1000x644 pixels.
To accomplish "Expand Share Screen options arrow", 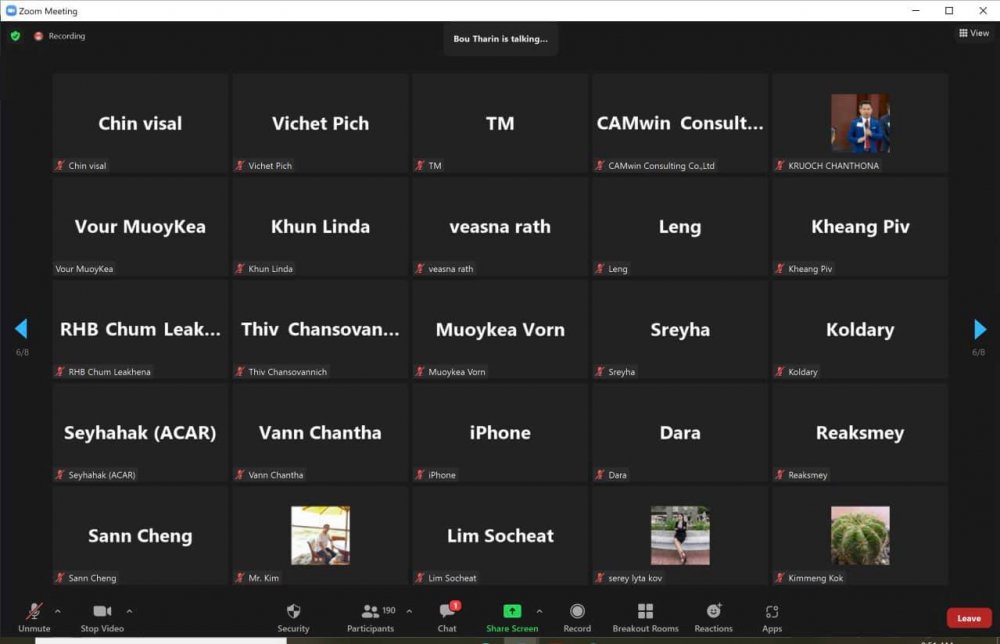I will [539, 611].
